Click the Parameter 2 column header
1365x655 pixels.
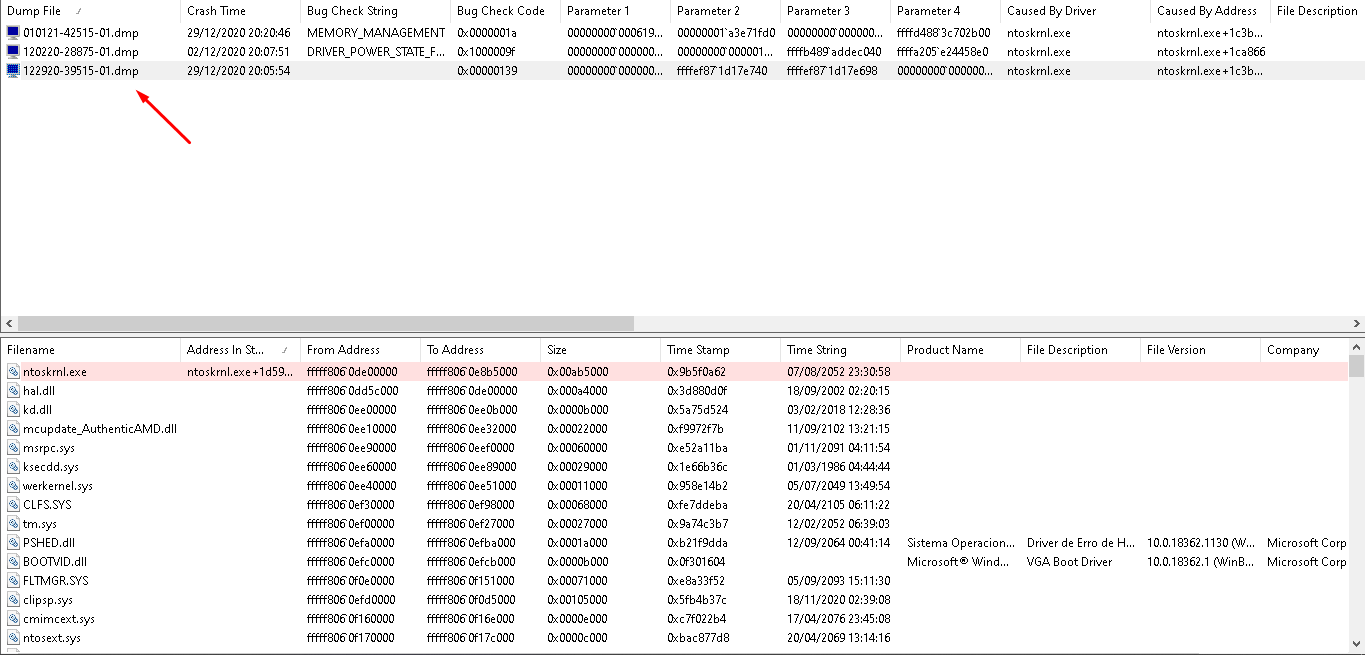point(725,11)
